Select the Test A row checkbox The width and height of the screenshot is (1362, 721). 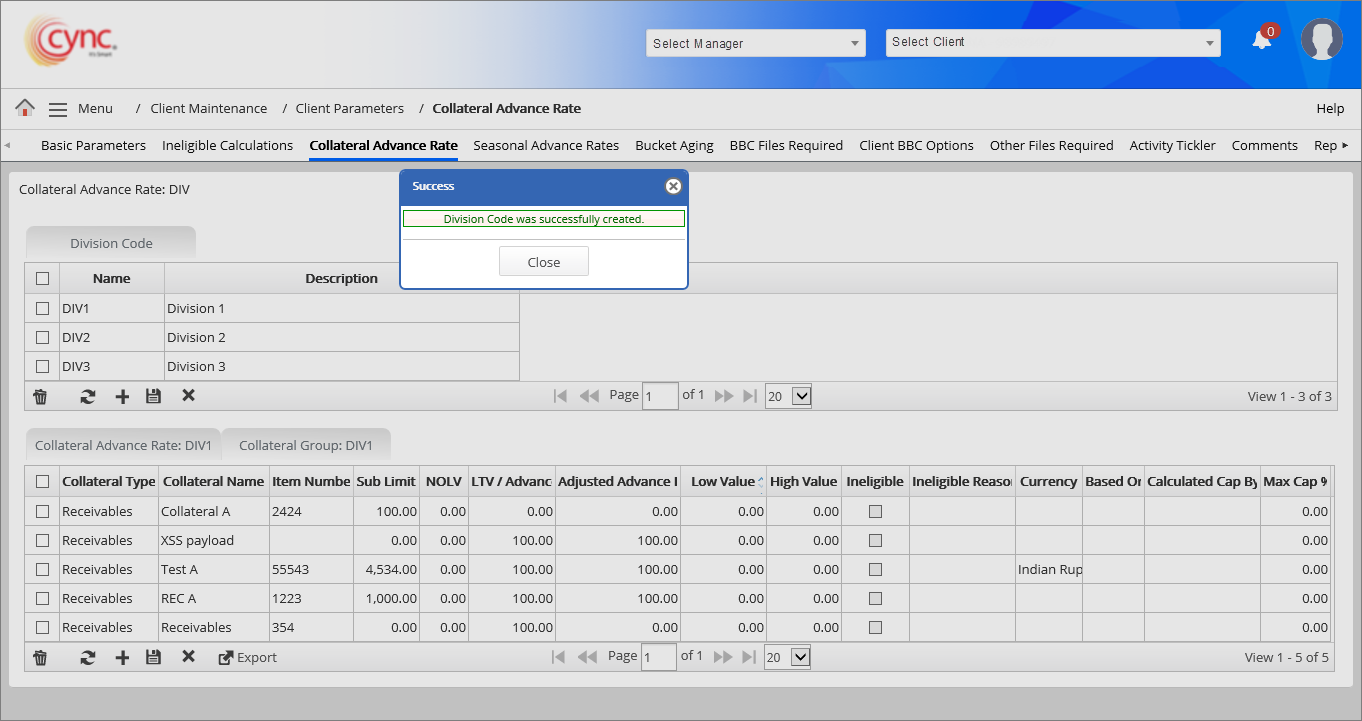42,569
